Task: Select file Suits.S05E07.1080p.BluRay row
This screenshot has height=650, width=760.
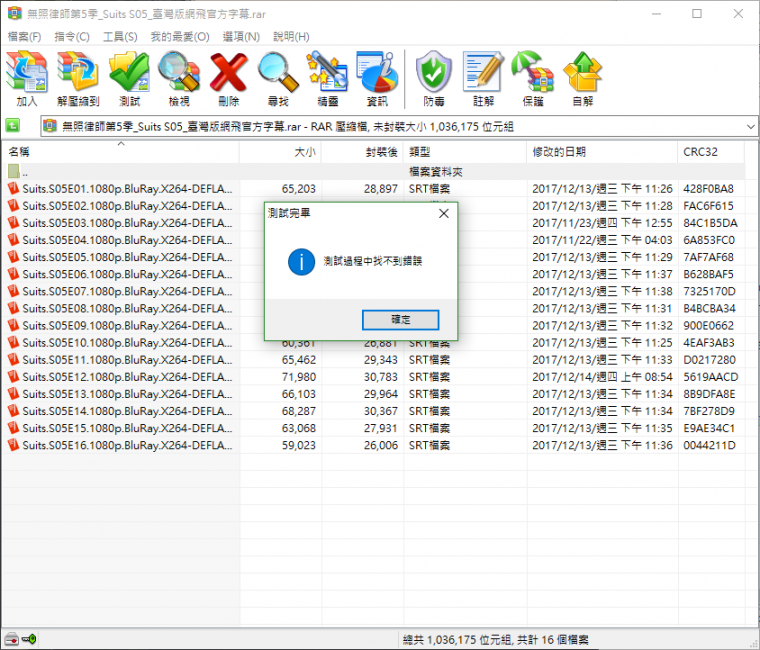Action: tap(127, 291)
